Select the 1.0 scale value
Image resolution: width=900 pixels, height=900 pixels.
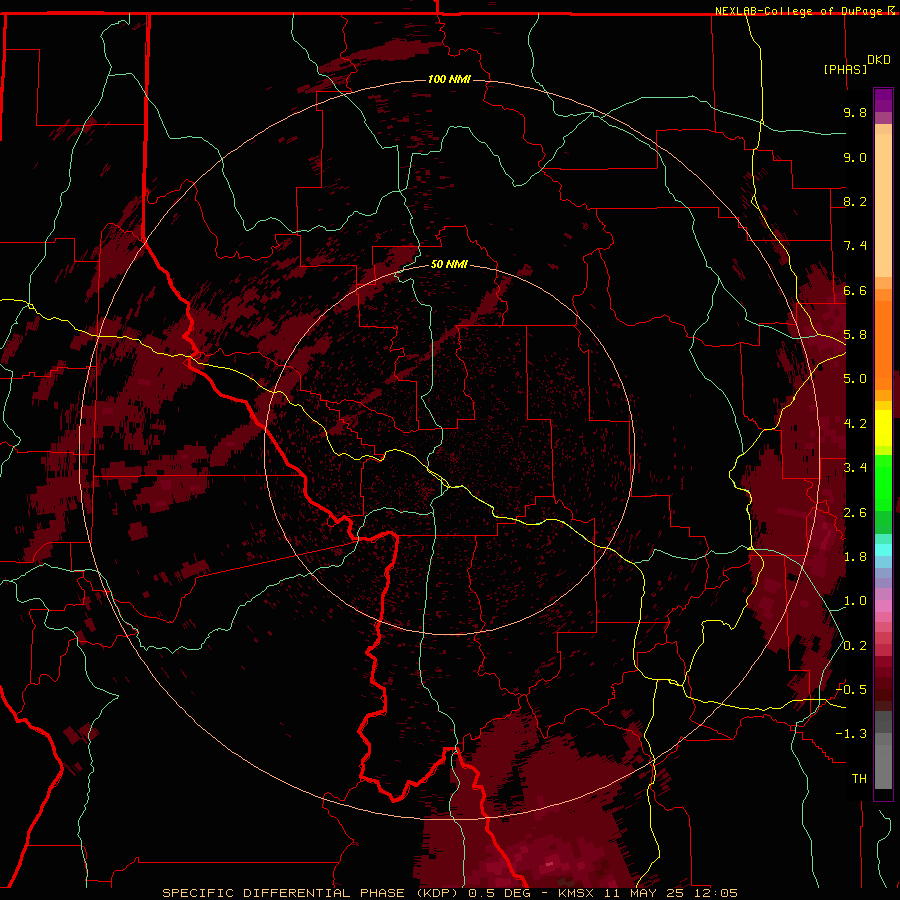pos(855,601)
